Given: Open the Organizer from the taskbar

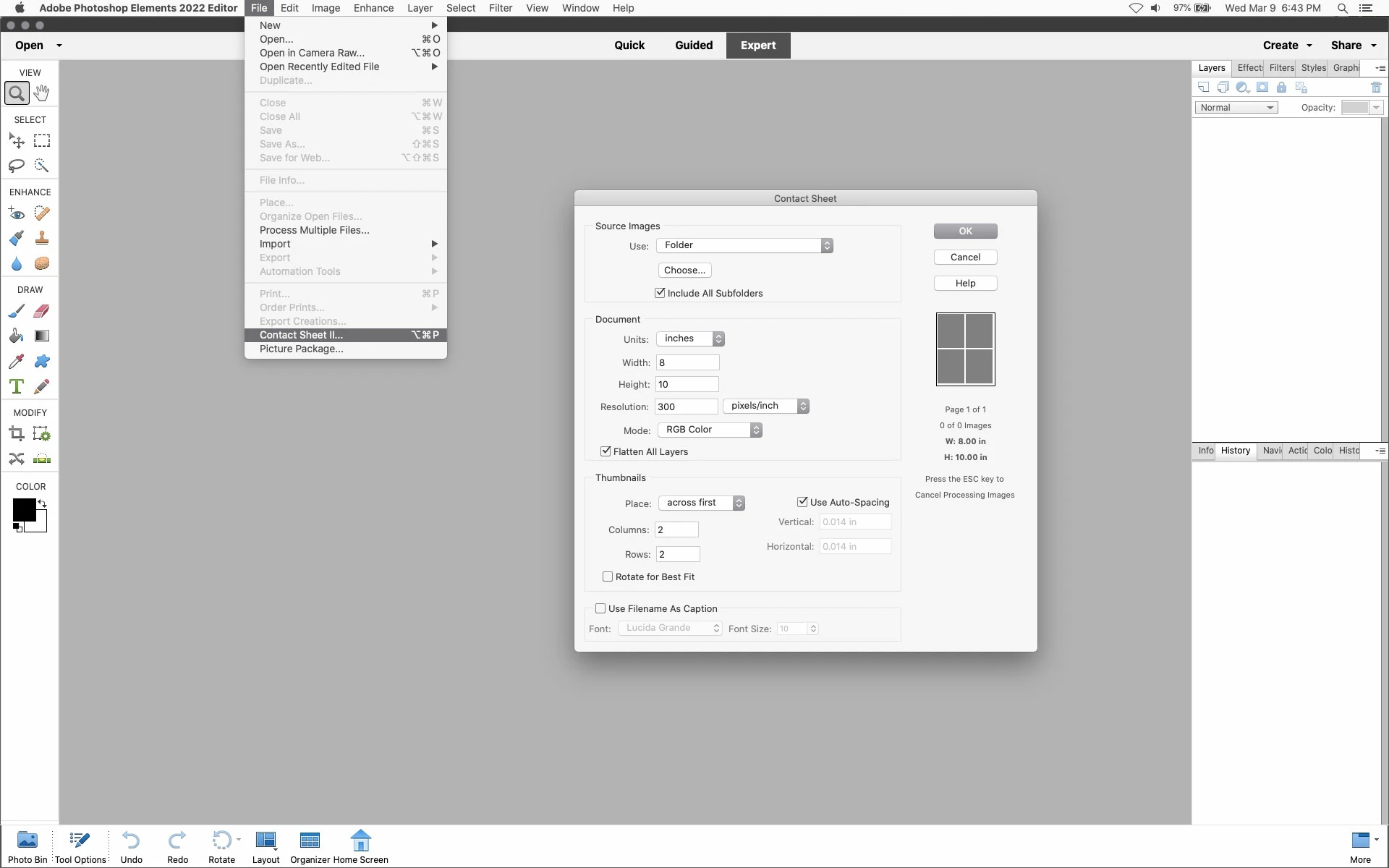Looking at the screenshot, I should pos(310,846).
